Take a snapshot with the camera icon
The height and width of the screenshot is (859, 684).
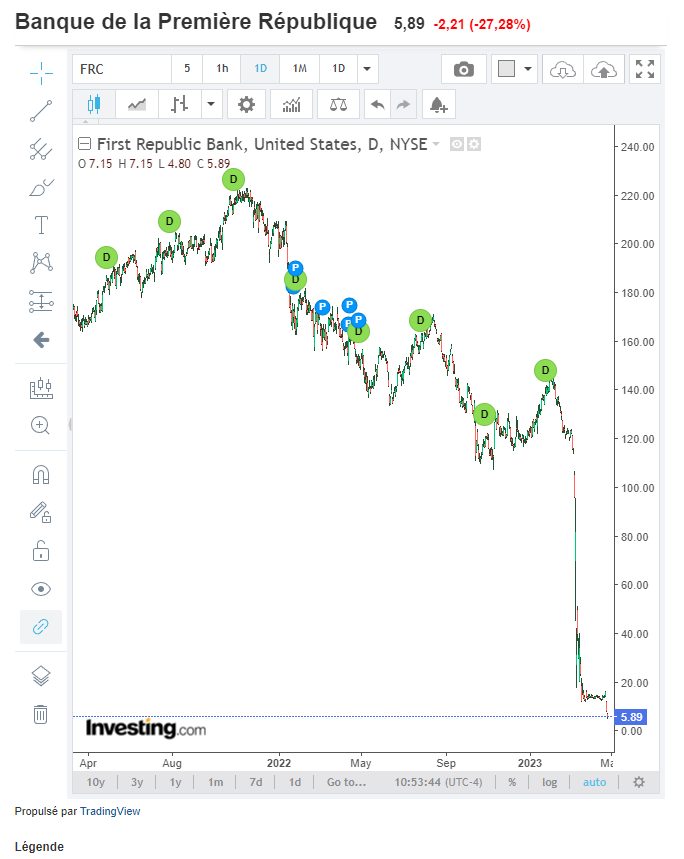click(464, 70)
